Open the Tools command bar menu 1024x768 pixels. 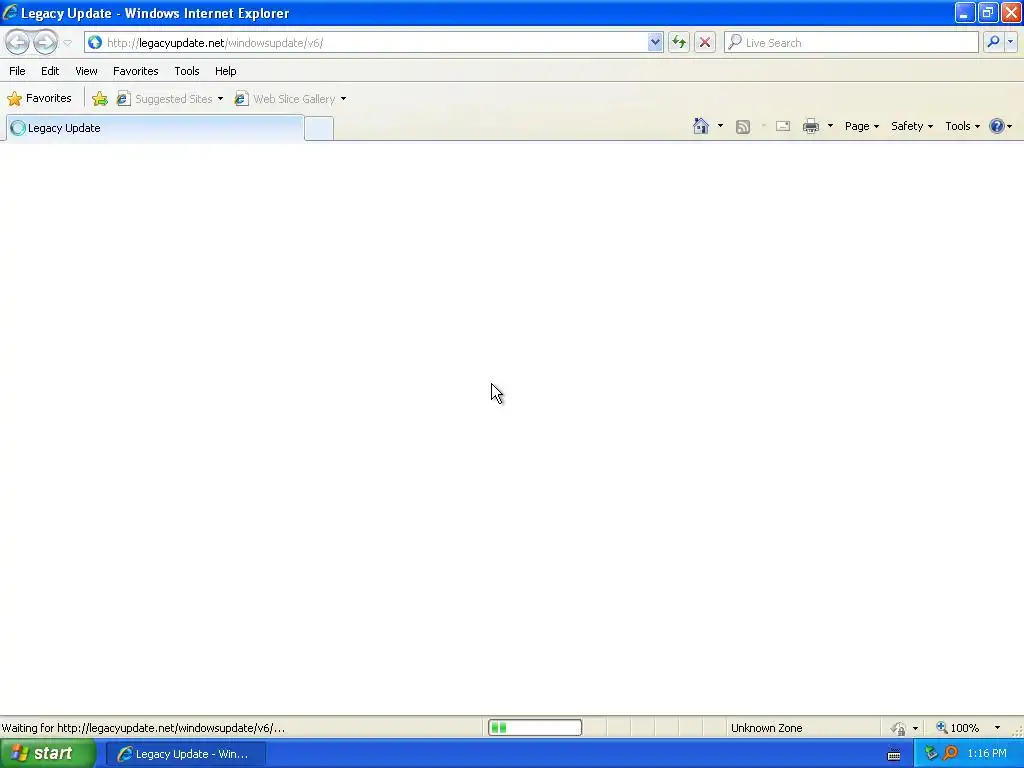coord(962,126)
